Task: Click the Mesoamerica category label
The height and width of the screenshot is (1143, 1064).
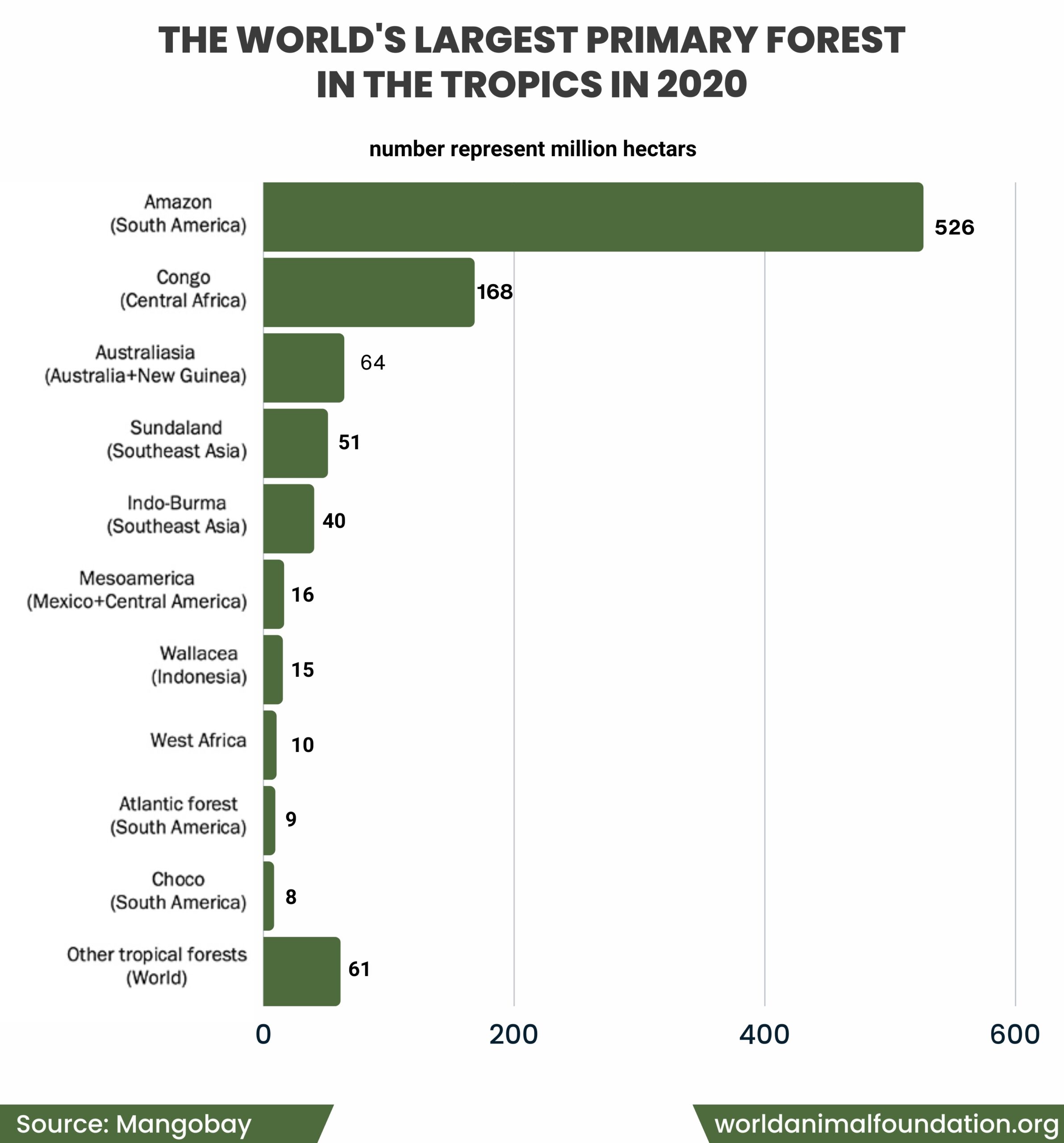Action: (137, 589)
